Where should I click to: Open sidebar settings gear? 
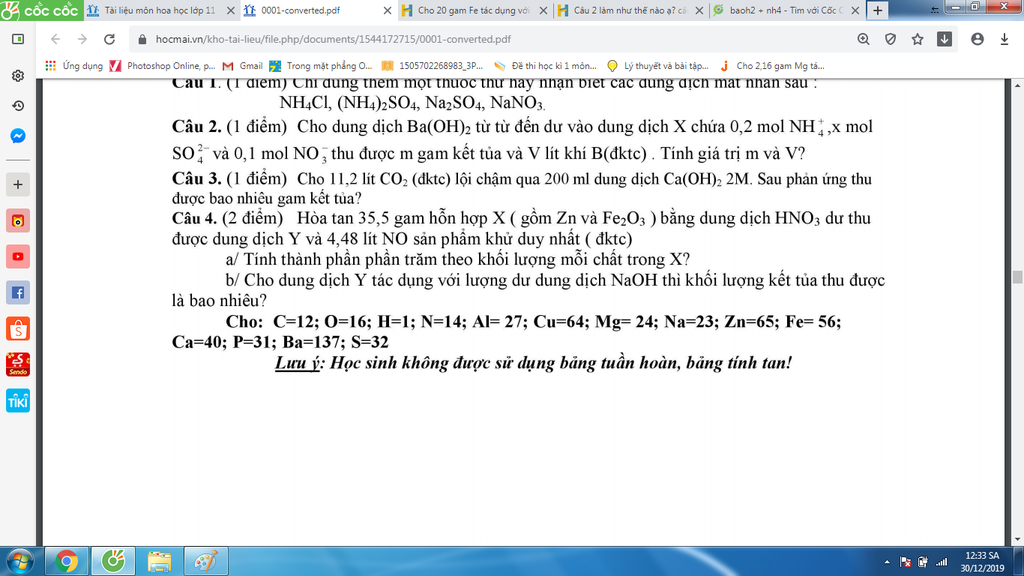pyautogui.click(x=18, y=76)
